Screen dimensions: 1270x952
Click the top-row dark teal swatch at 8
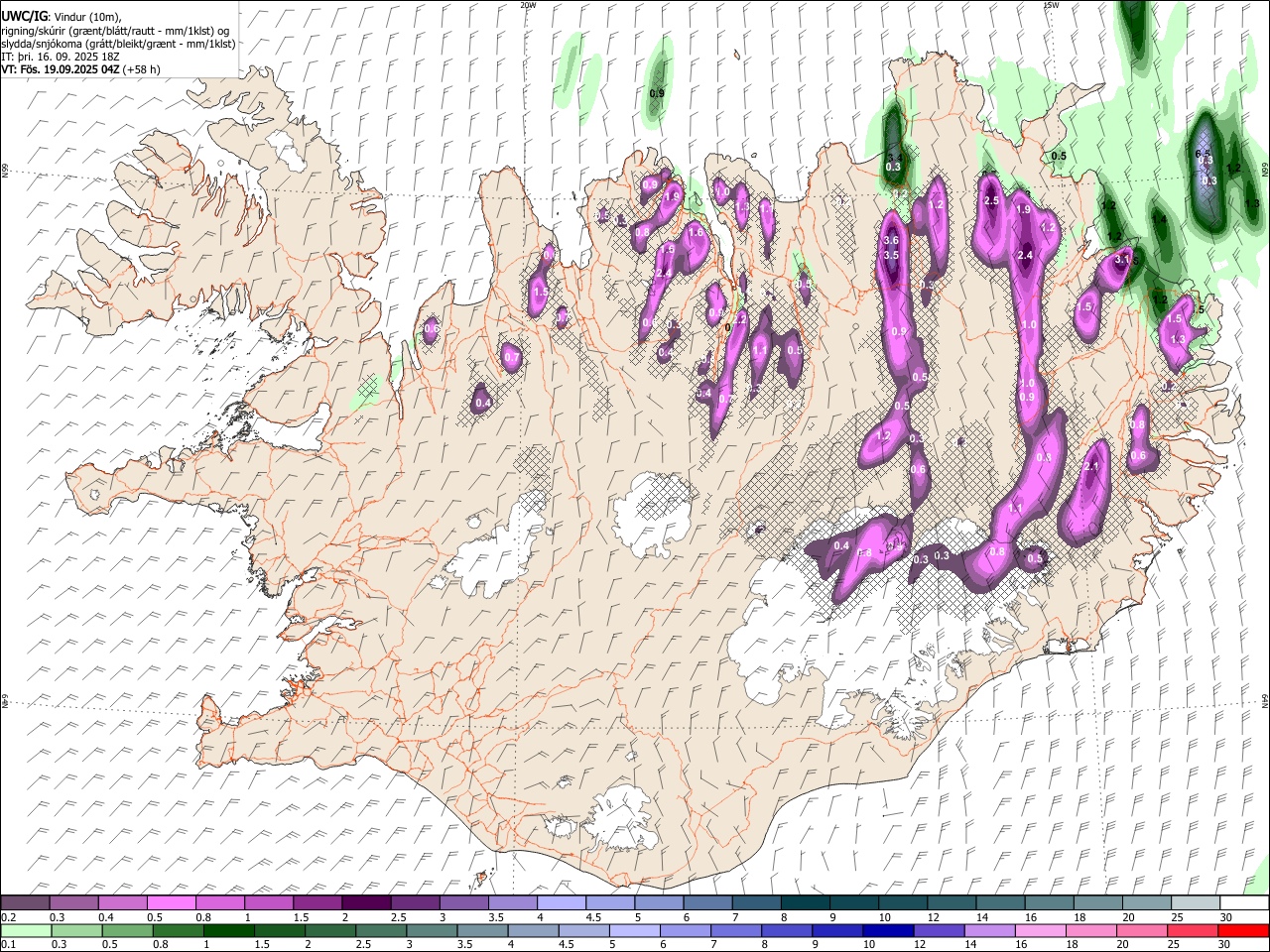(x=806, y=903)
